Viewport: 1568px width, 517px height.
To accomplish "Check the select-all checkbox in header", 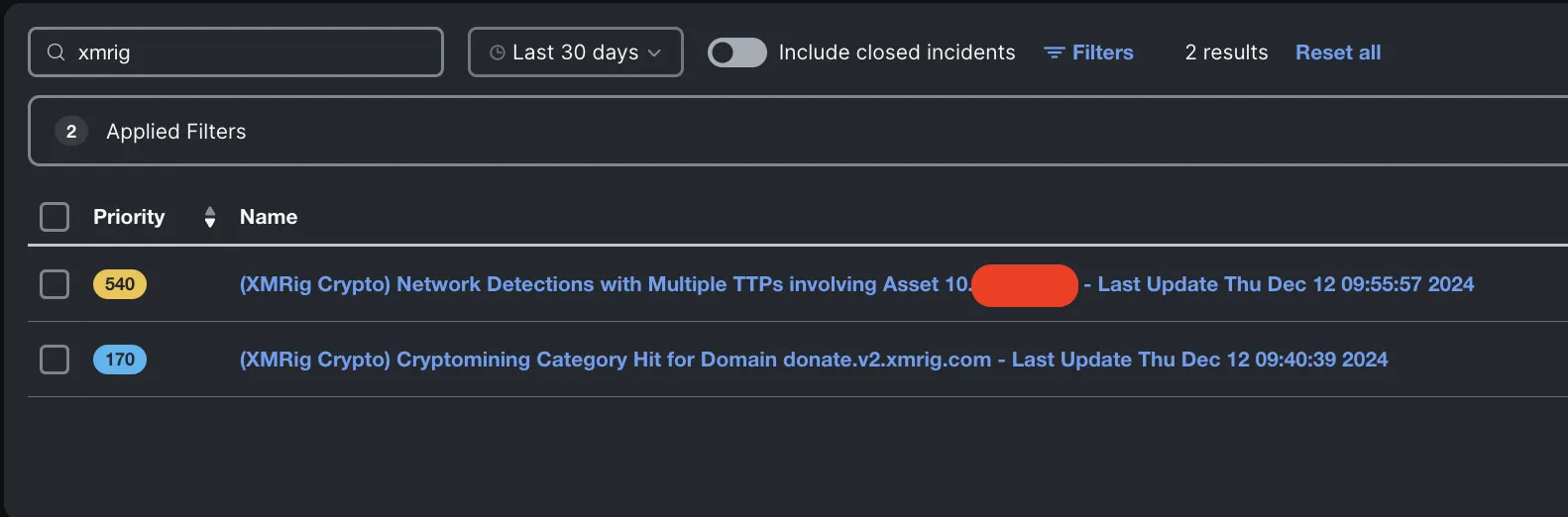I will pos(55,217).
